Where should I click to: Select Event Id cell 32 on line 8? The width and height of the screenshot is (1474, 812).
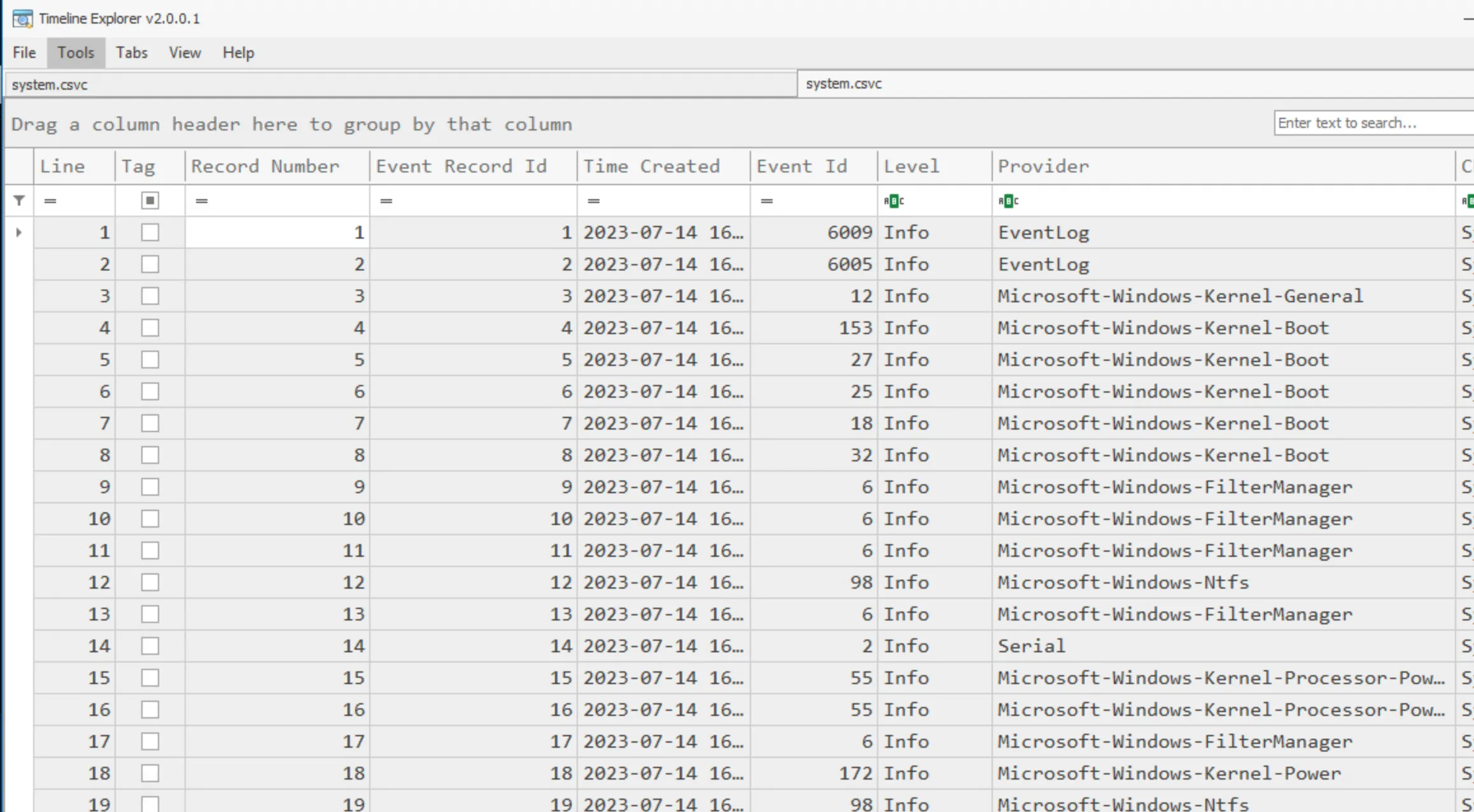click(x=814, y=455)
